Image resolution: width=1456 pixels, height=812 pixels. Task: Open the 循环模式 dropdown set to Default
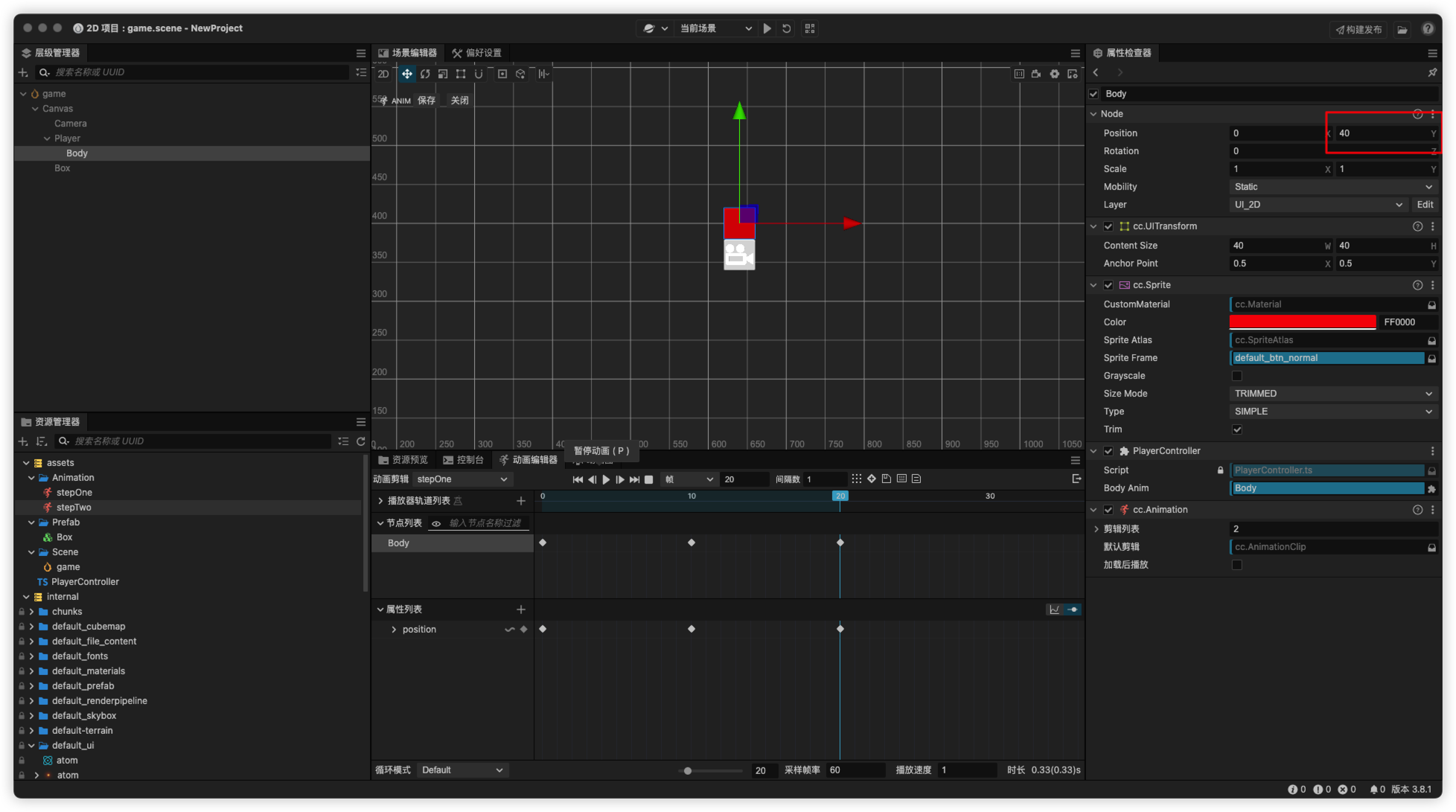[x=462, y=770]
